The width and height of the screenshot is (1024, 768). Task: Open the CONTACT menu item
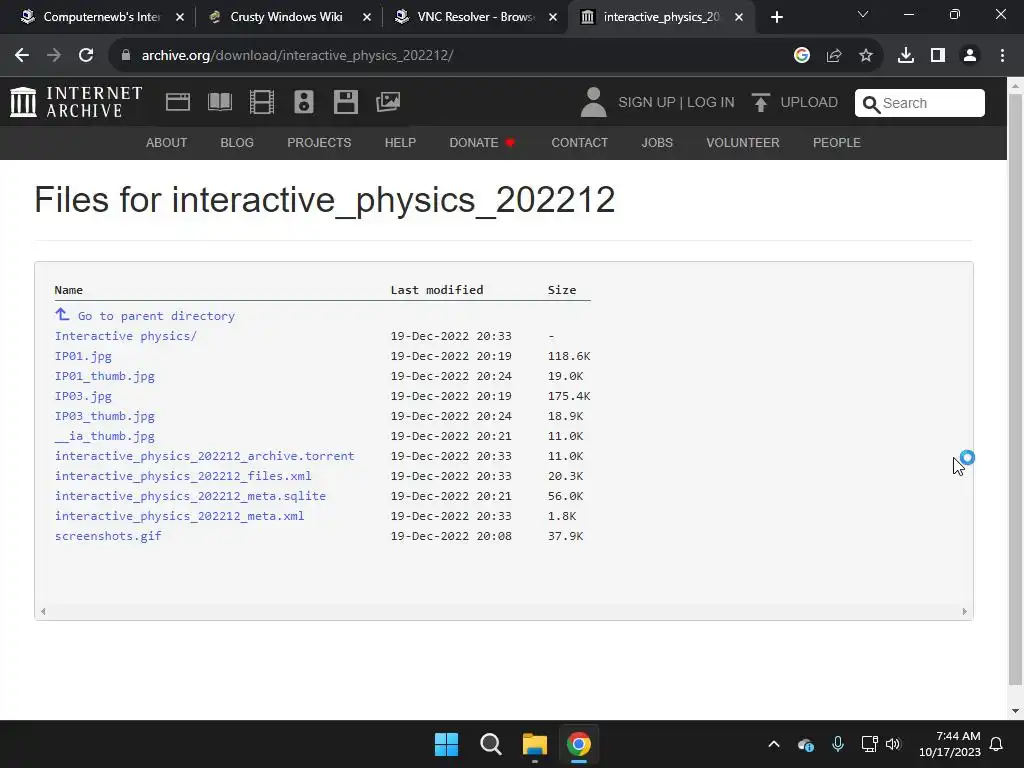click(x=580, y=142)
